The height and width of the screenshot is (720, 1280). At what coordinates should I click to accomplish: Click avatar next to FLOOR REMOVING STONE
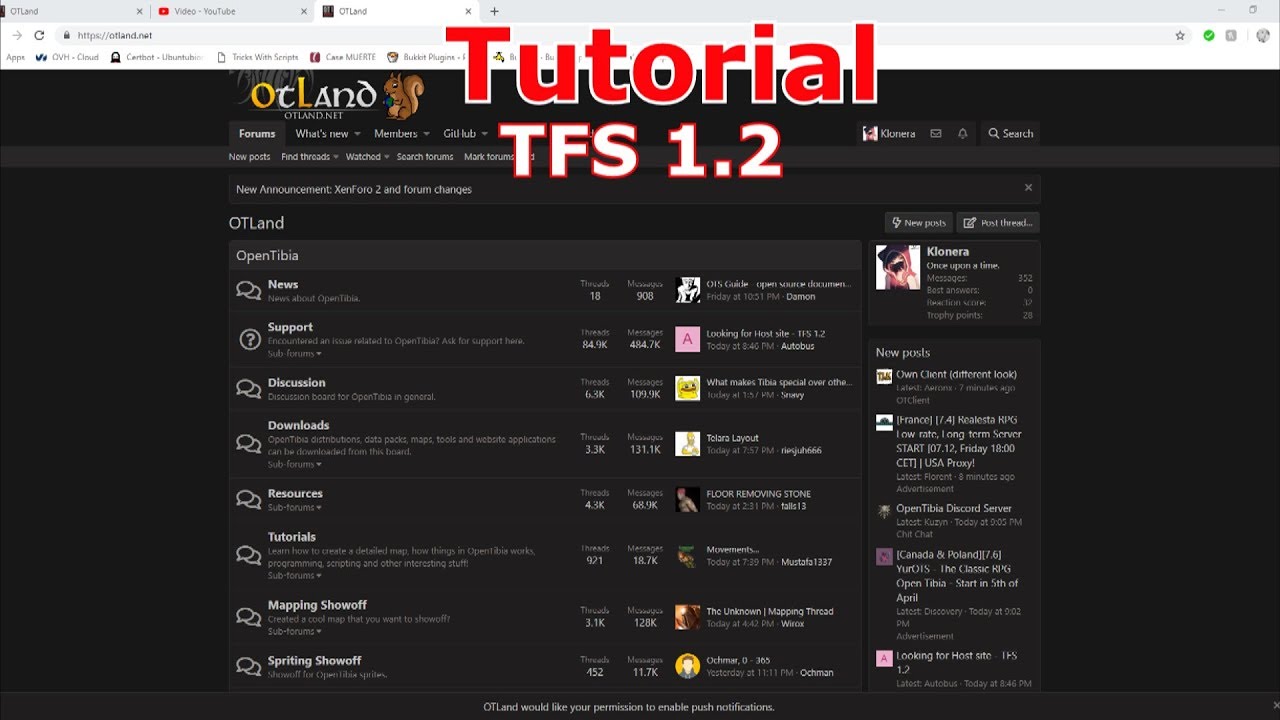point(687,500)
